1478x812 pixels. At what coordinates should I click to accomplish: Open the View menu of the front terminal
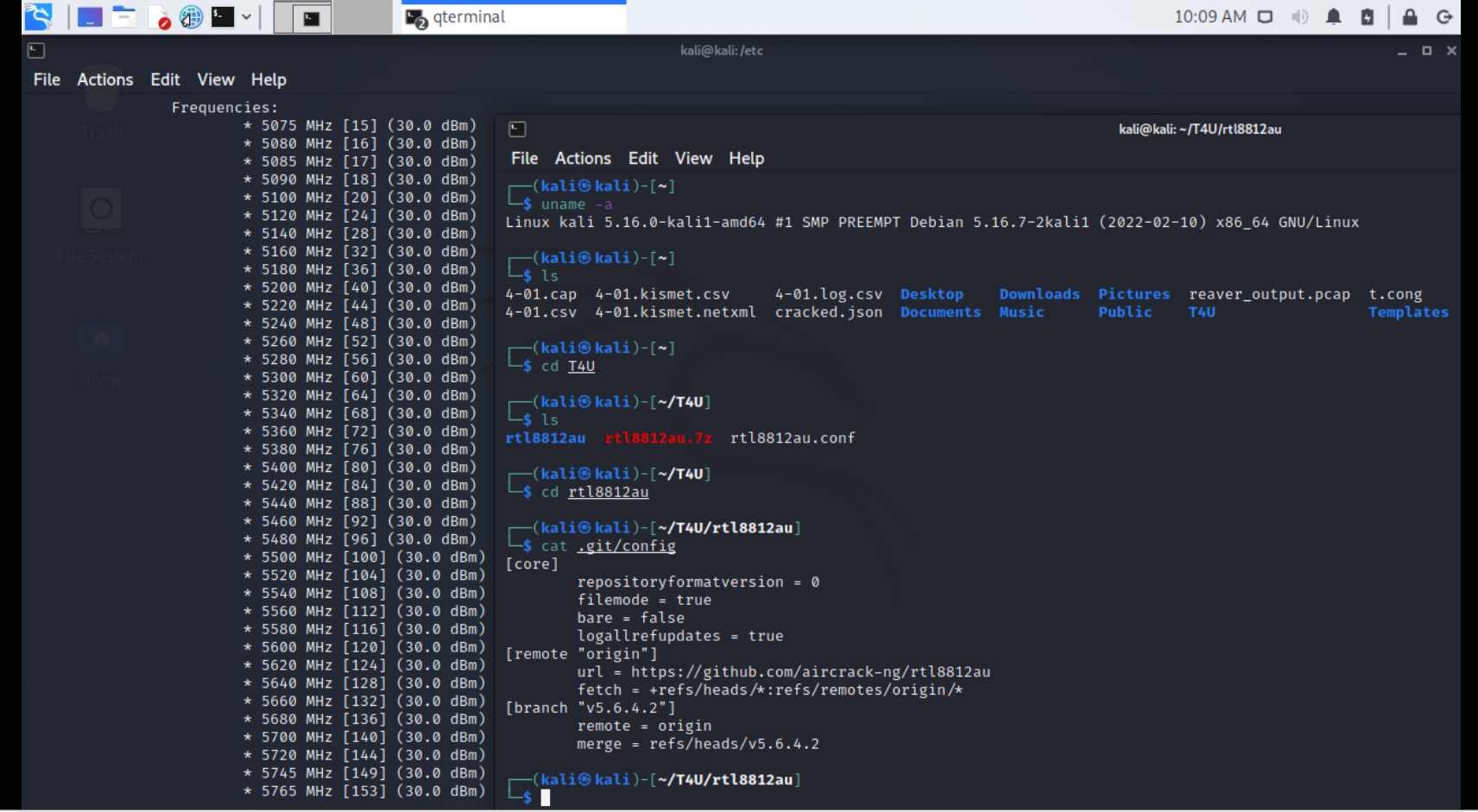693,158
